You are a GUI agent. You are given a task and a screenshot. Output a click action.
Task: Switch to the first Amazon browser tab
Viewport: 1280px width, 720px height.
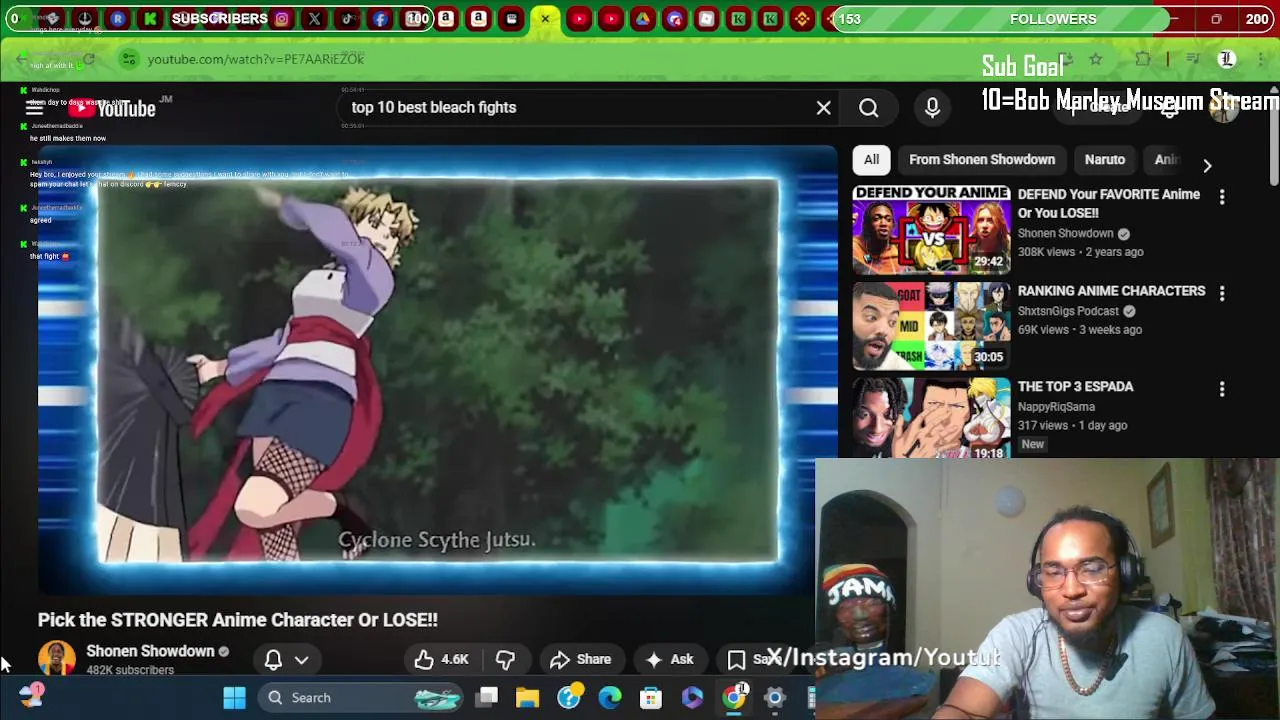point(446,18)
